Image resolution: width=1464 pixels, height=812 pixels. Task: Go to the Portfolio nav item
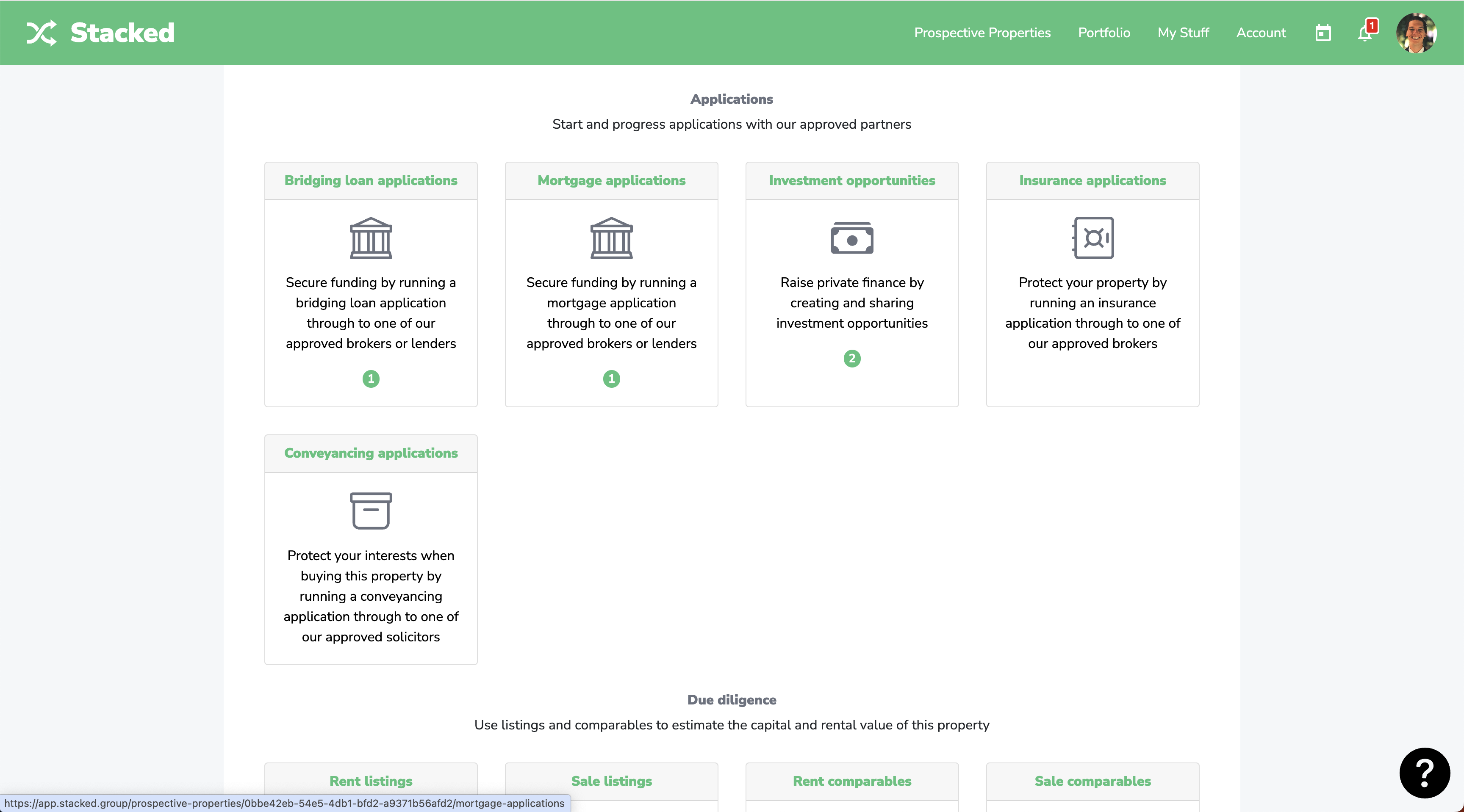[1104, 33]
